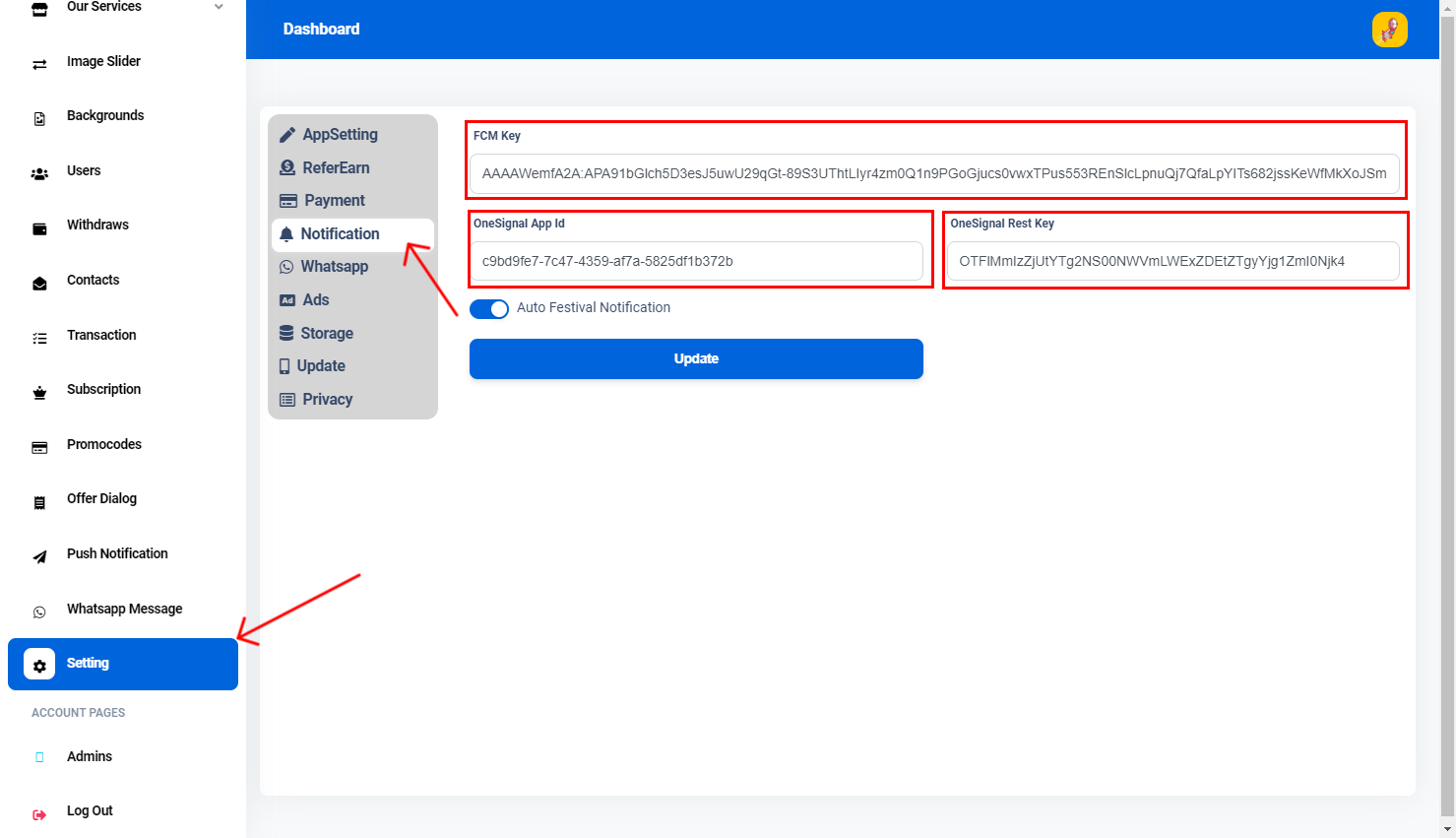This screenshot has height=838, width=1456.
Task: Click the Withdraws wallet icon
Action: coord(39,228)
